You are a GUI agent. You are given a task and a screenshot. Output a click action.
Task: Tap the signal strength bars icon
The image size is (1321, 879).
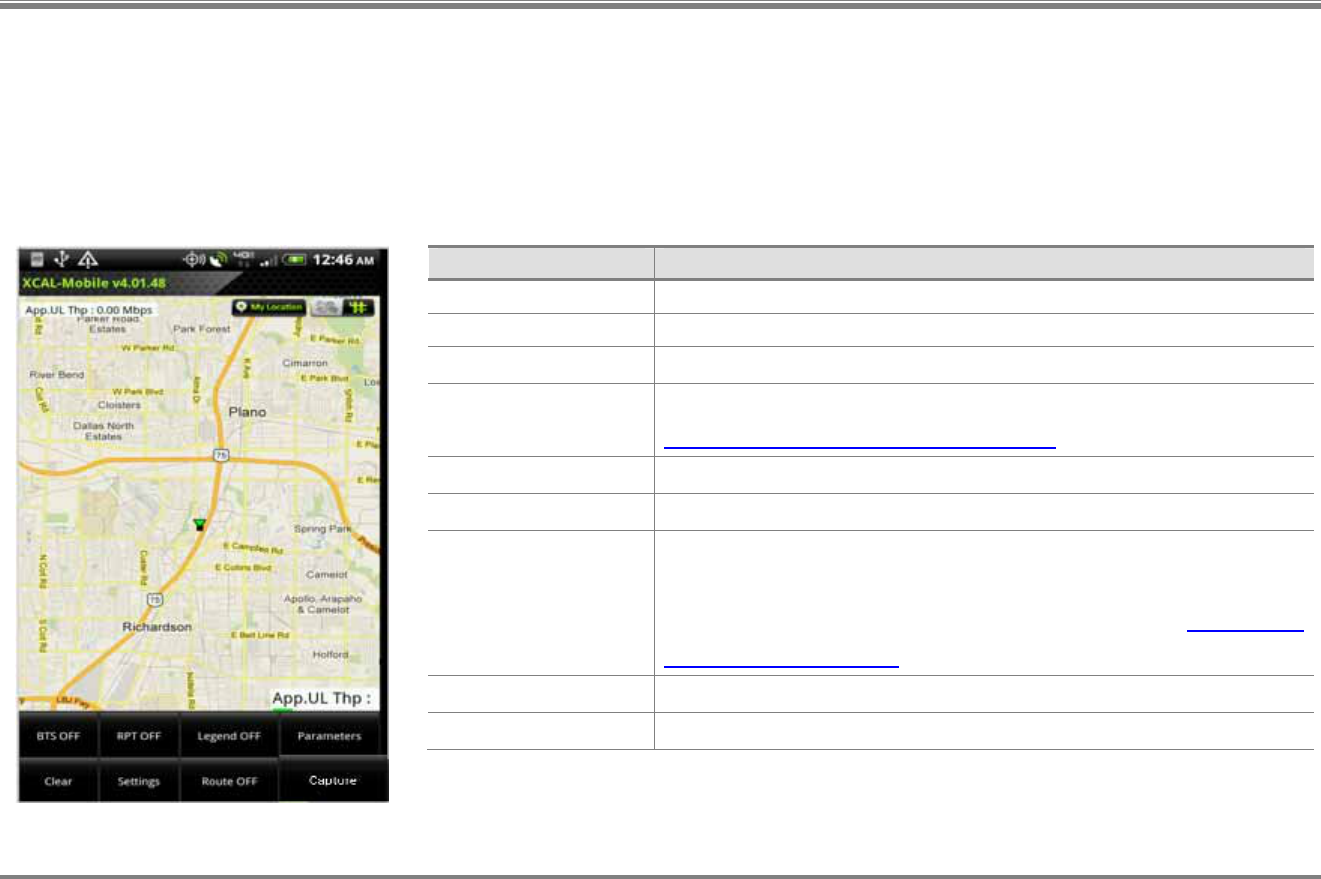coord(267,260)
